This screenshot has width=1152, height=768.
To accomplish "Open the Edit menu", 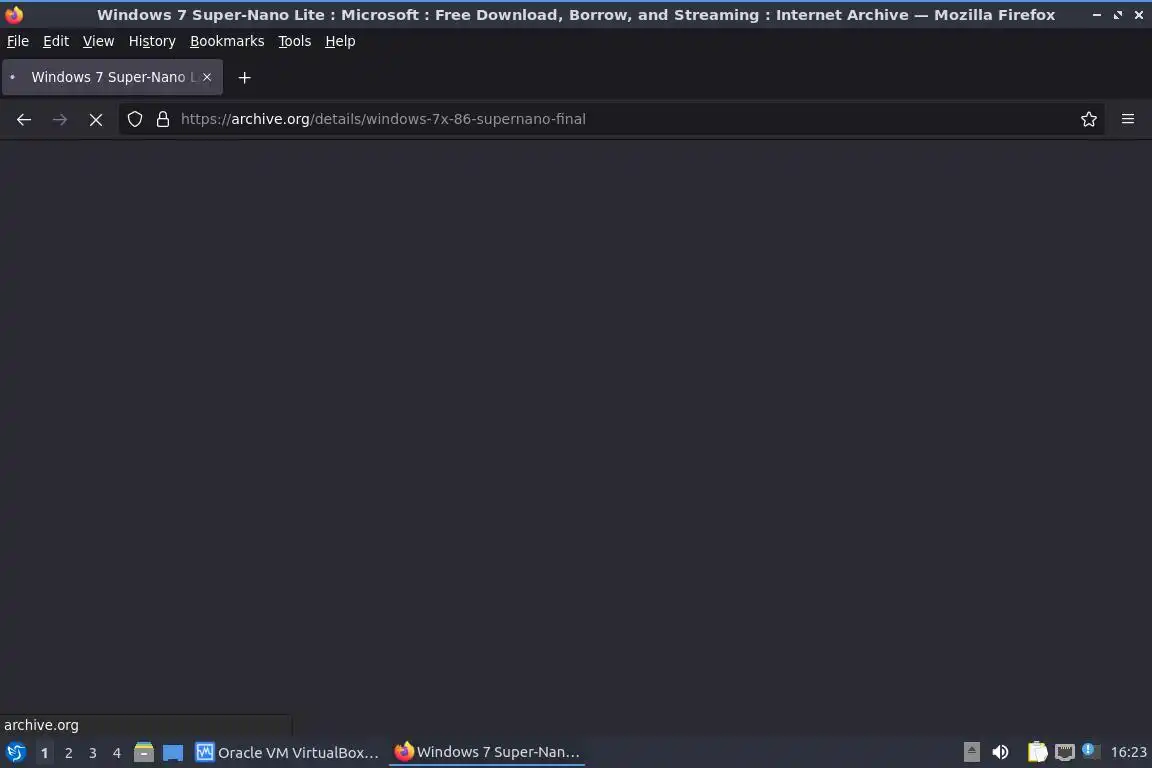I will pyautogui.click(x=56, y=41).
